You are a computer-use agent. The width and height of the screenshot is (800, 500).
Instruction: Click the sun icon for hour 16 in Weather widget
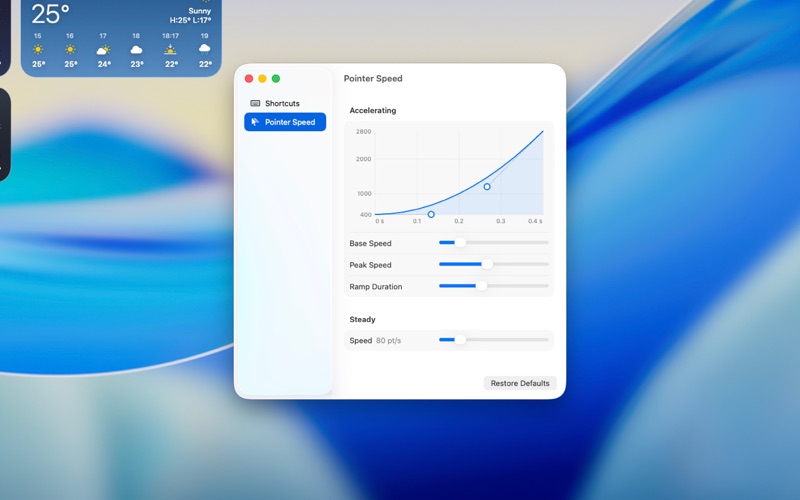[x=70, y=49]
